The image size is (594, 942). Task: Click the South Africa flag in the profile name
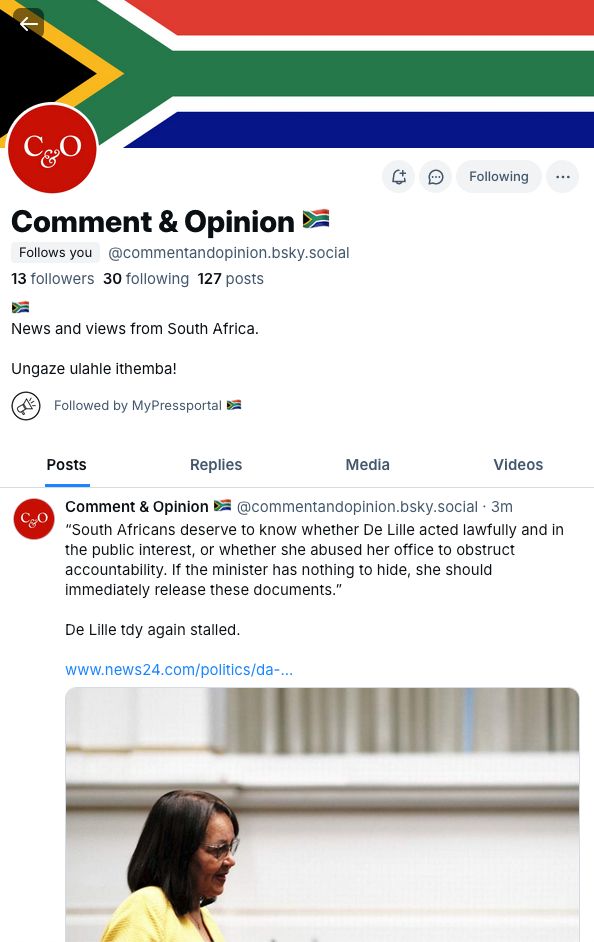pyautogui.click(x=316, y=218)
